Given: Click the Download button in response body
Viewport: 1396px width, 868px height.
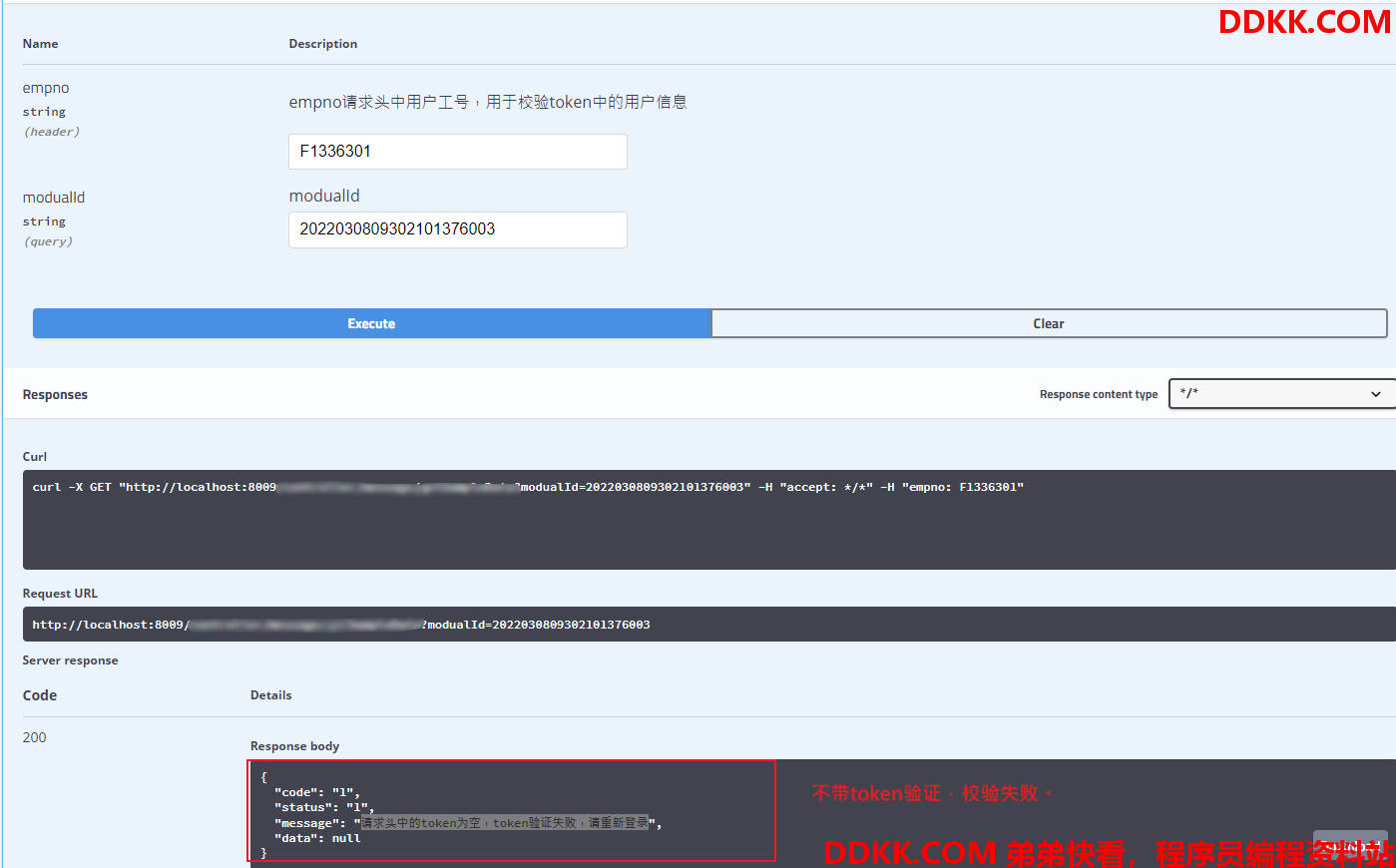Looking at the screenshot, I should pos(1349,842).
